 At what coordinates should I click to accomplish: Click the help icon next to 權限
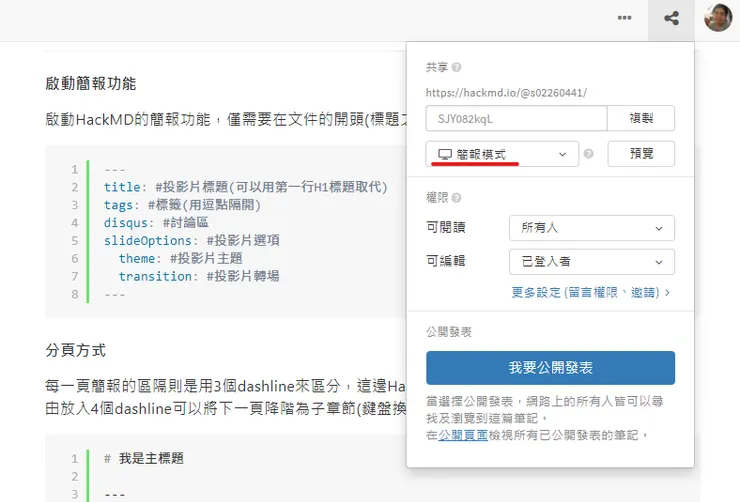(456, 198)
